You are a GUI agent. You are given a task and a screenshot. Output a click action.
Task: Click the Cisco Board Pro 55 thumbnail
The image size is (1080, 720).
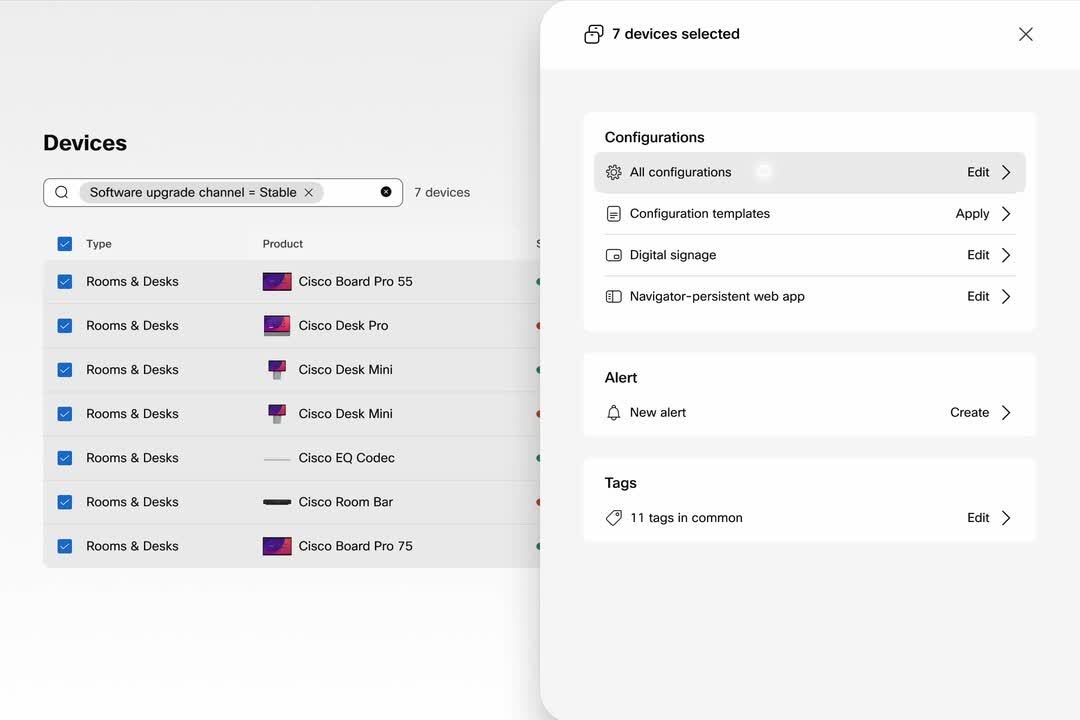pos(277,281)
